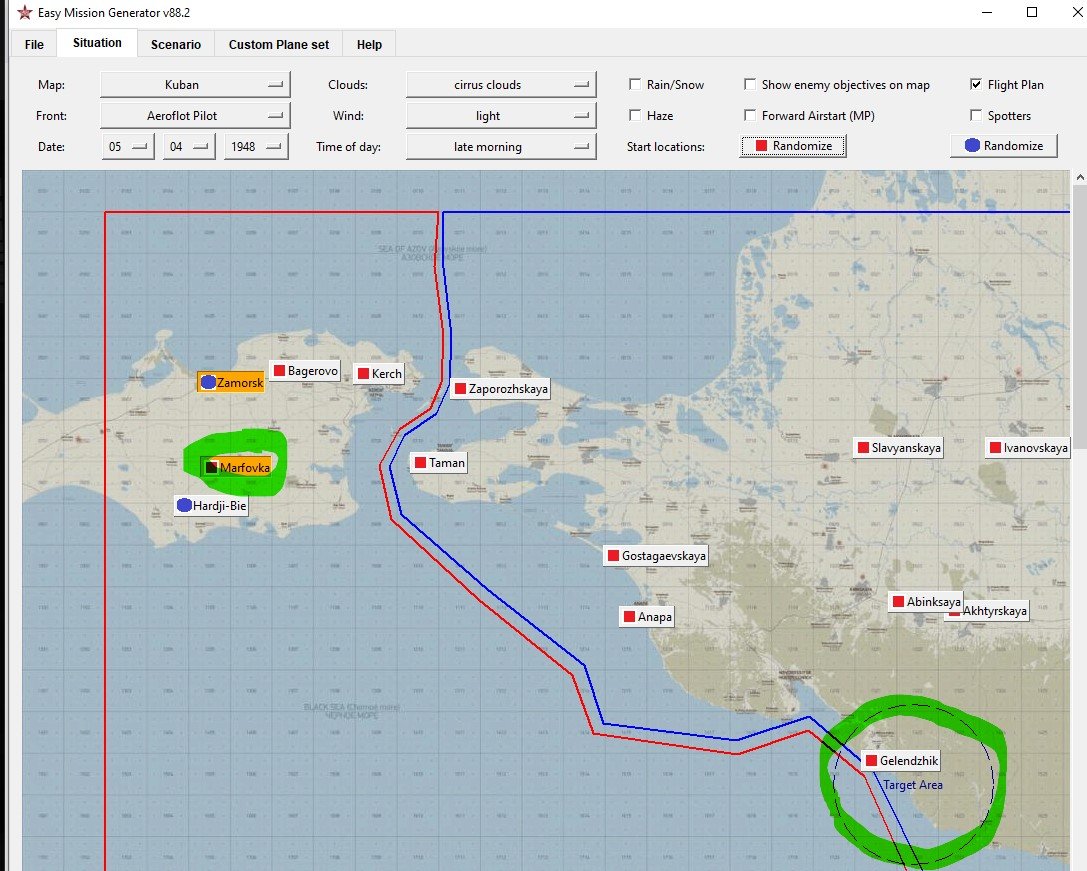Select the blue Zamorsk airfield marker
1087x871 pixels.
208,382
